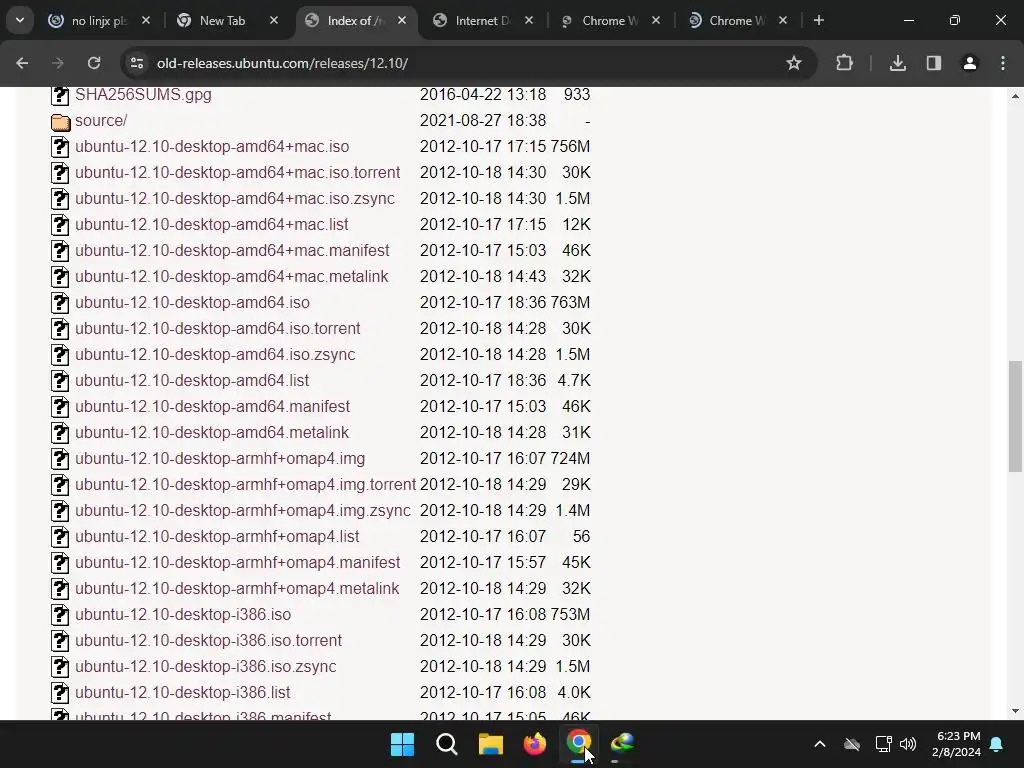Open the source/ folder link
Viewport: 1024px width, 768px height.
[101, 120]
